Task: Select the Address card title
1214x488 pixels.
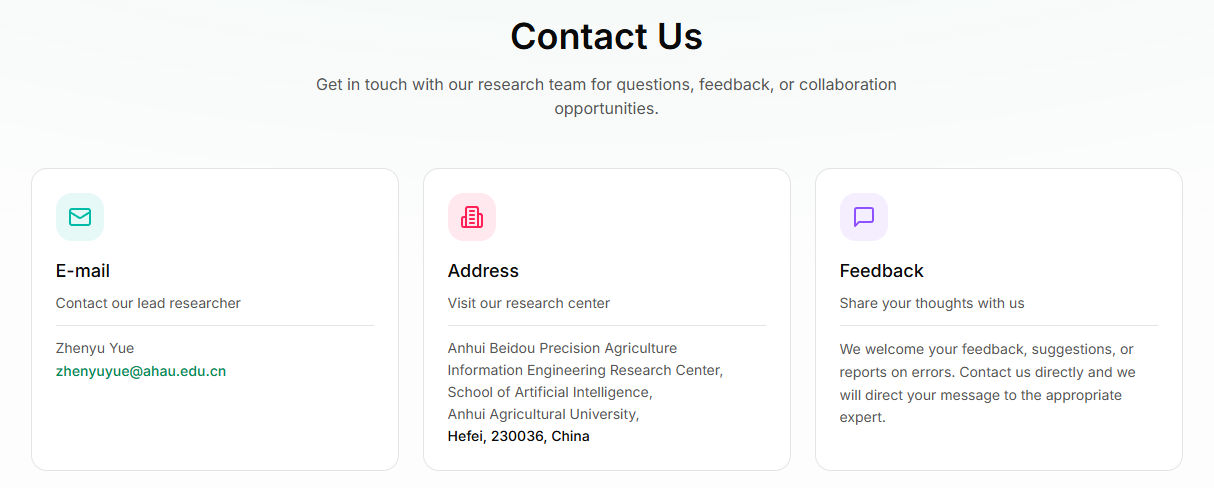Action: [x=483, y=271]
